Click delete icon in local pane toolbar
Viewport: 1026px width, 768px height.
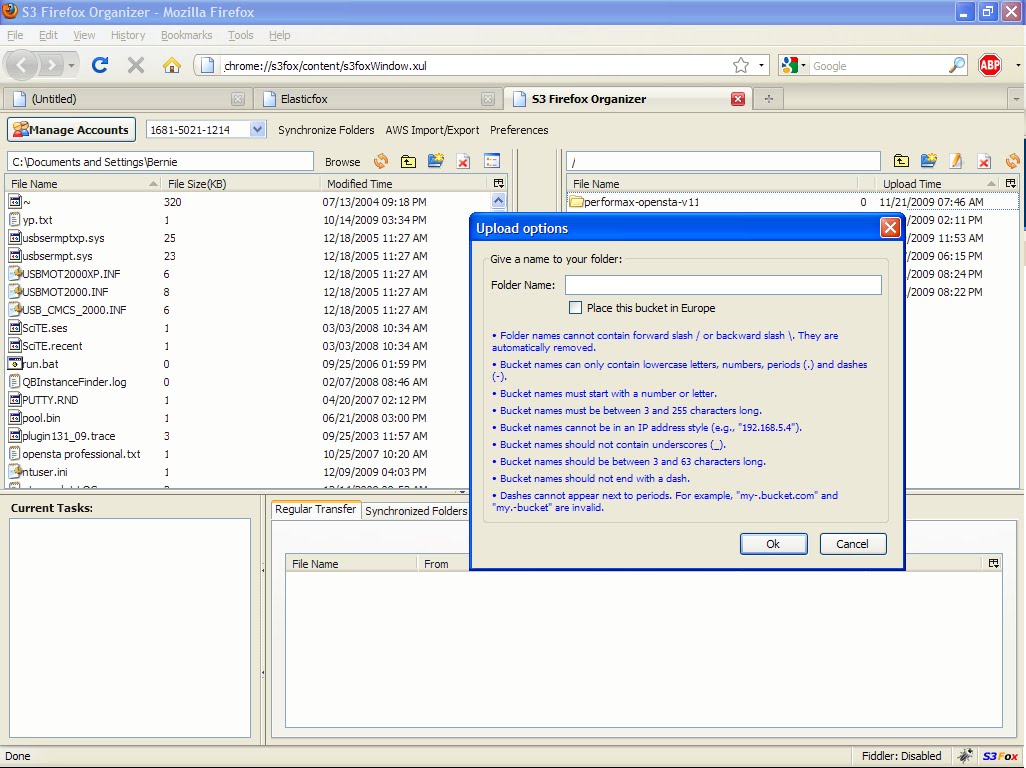pyautogui.click(x=463, y=161)
